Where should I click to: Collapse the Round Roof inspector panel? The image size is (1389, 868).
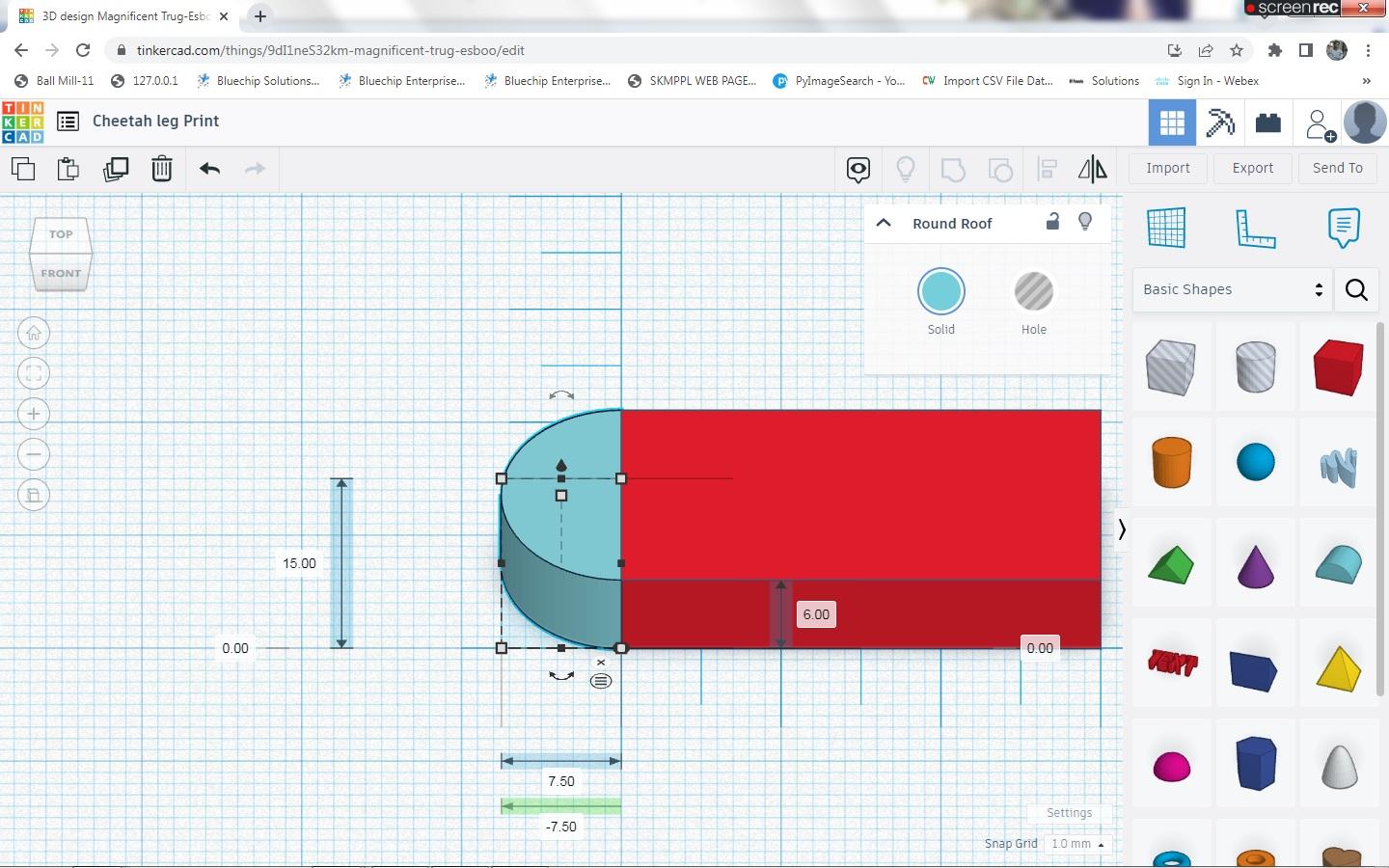pyautogui.click(x=883, y=223)
